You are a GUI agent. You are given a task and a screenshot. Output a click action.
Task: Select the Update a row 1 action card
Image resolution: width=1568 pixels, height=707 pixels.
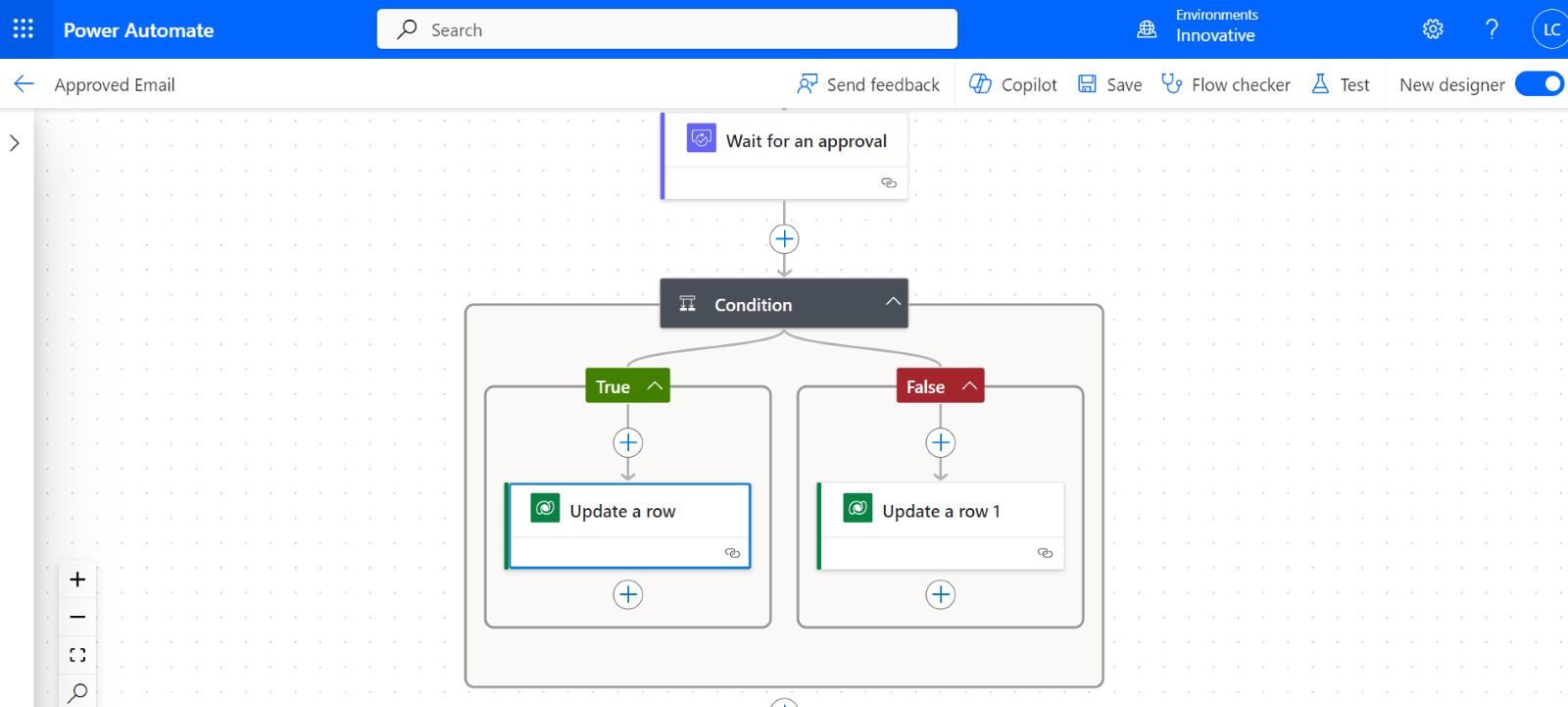click(941, 512)
